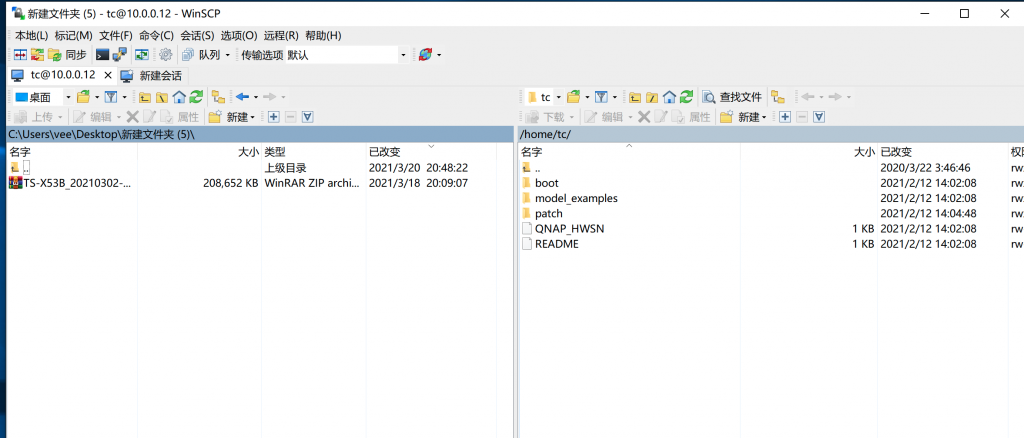The height and width of the screenshot is (438, 1024).
Task: Click the remote panel open directory folder icon
Action: click(x=573, y=97)
